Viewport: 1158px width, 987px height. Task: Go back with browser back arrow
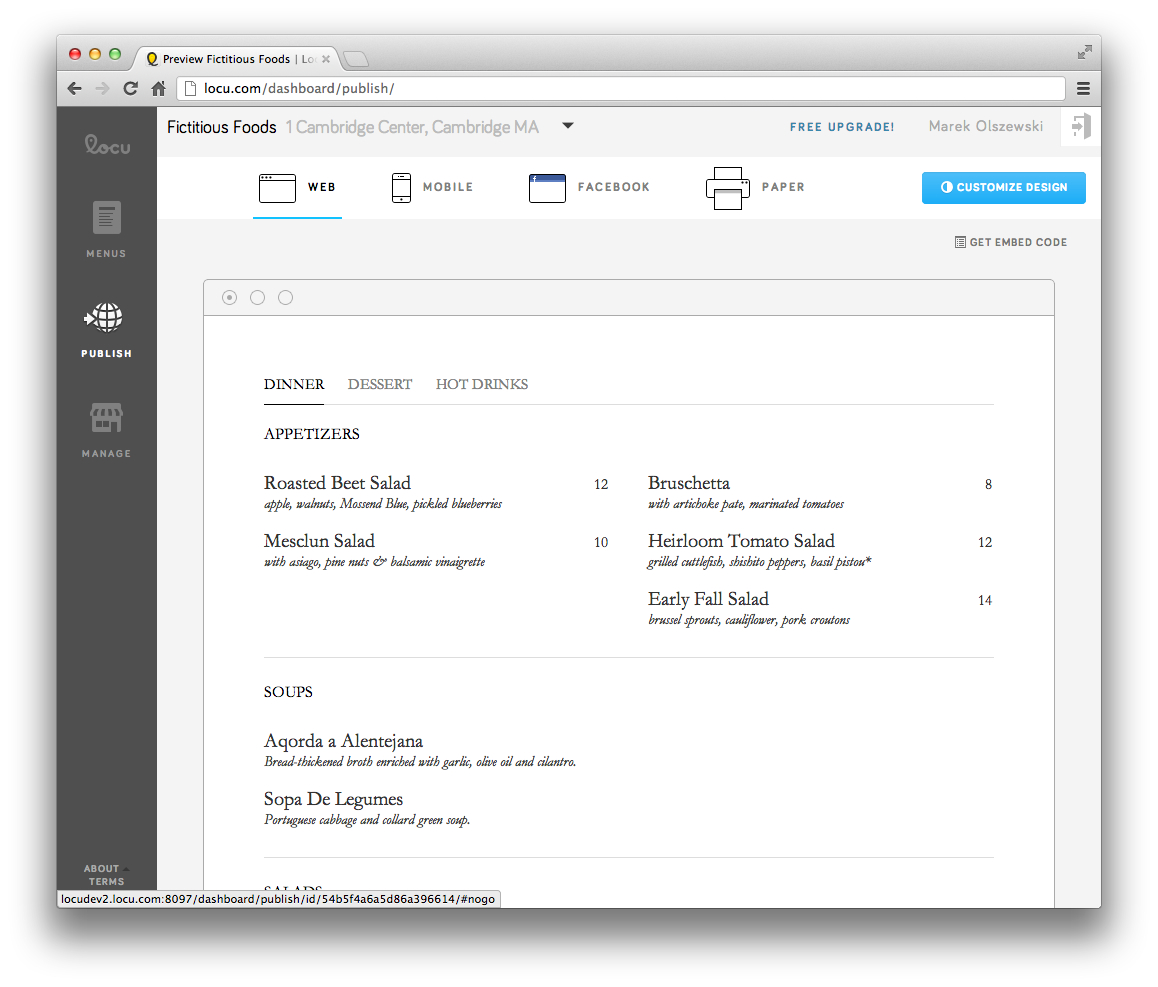coord(75,89)
